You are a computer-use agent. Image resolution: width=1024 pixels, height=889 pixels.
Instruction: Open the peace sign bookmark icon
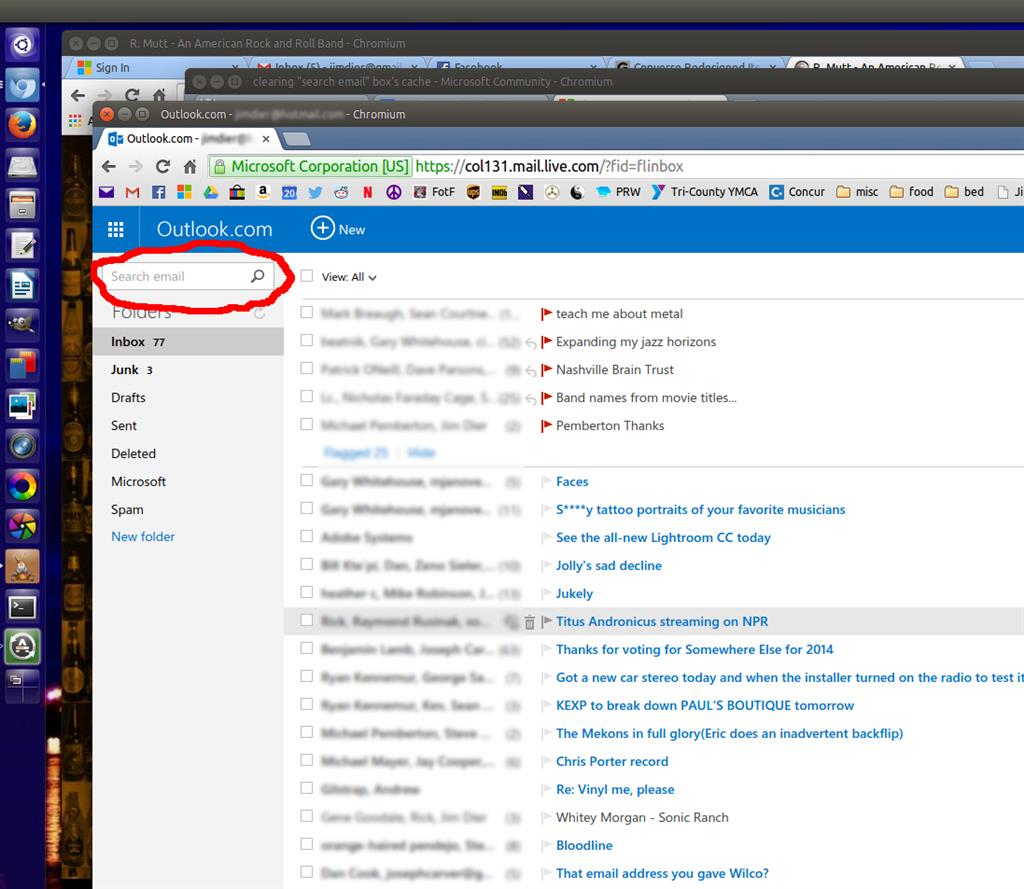[x=394, y=192]
